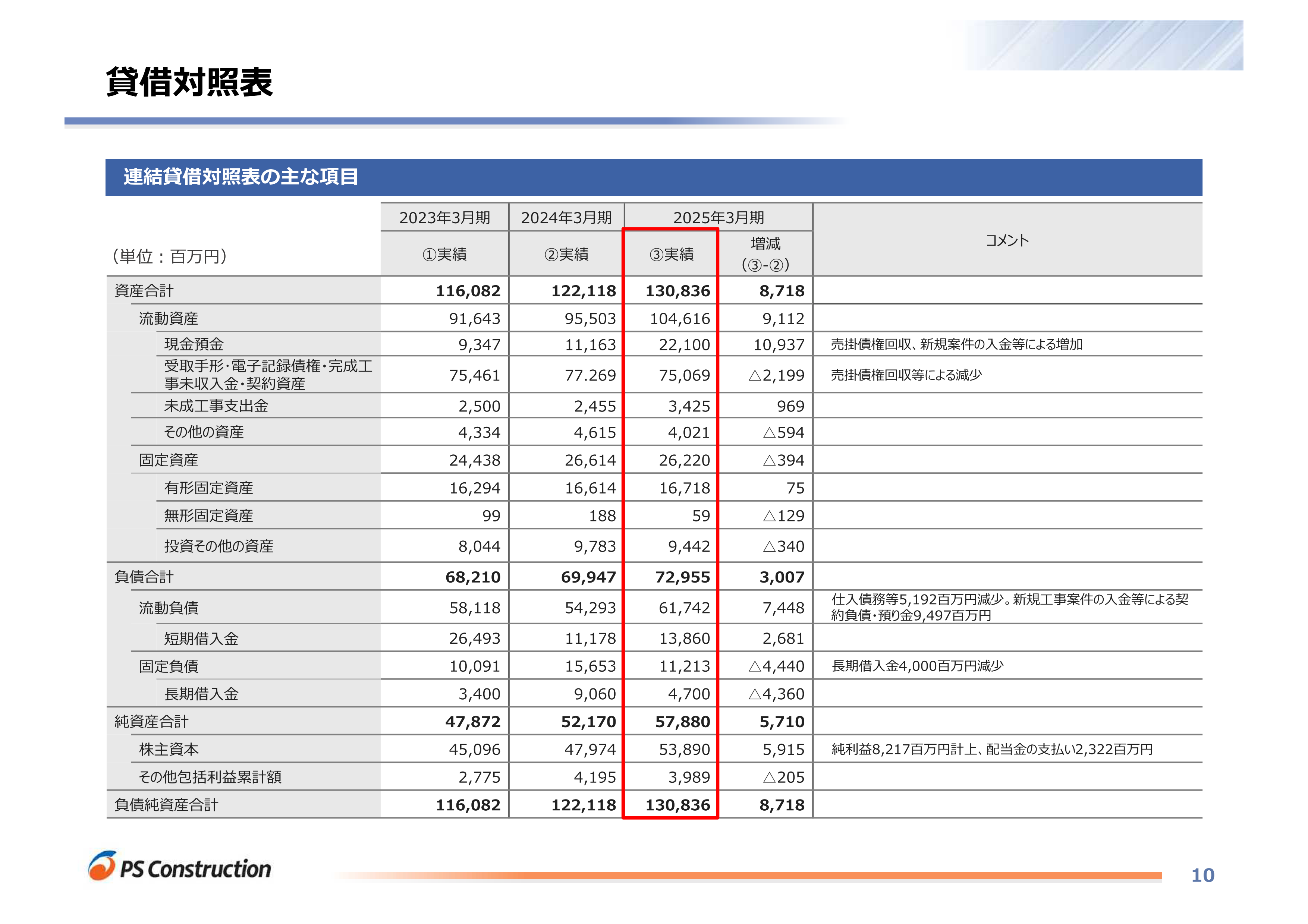The height and width of the screenshot is (924, 1308).
Task: Click value 26,493 in 短期借入金 row
Action: point(475,639)
